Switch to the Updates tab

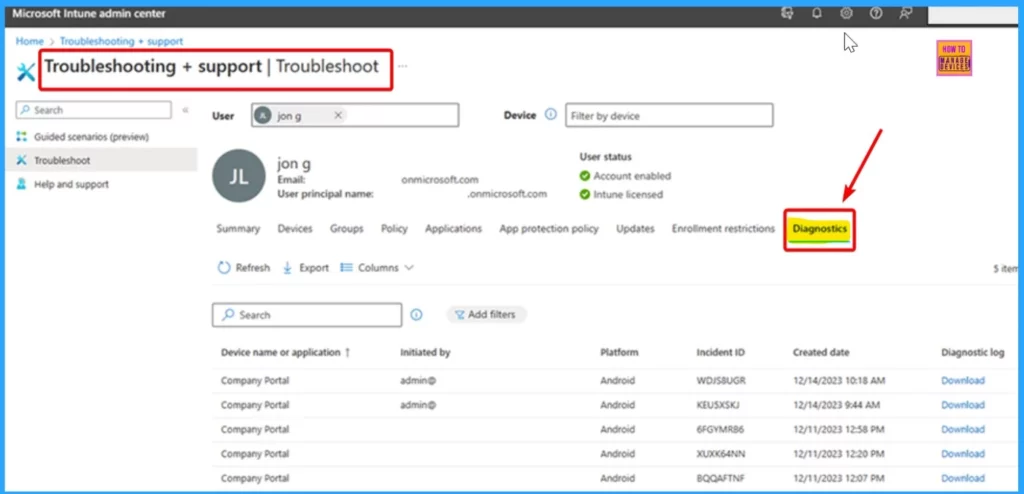tap(635, 229)
